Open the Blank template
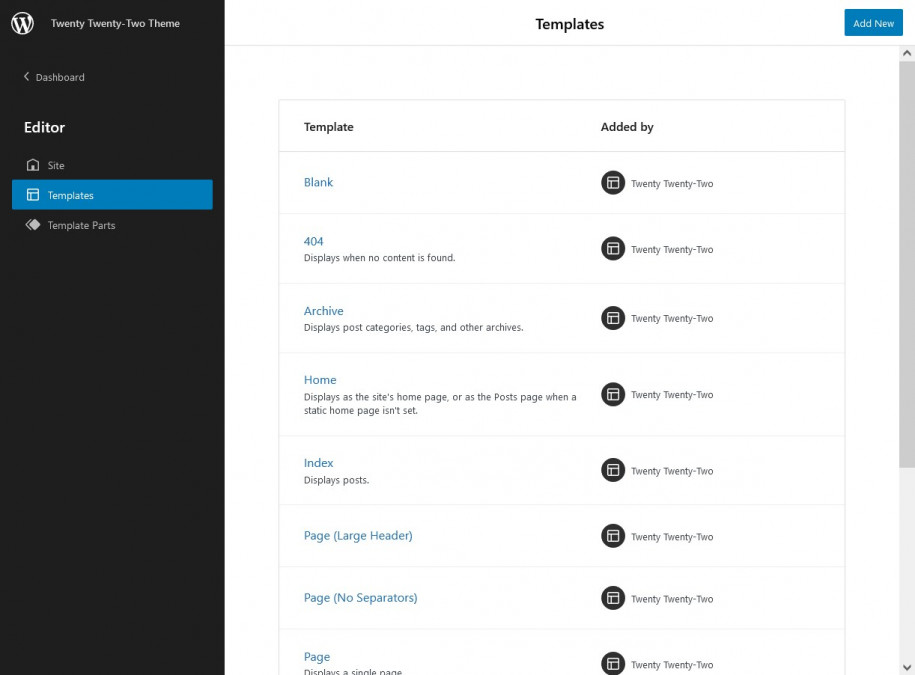Image resolution: width=915 pixels, height=675 pixels. [x=318, y=182]
